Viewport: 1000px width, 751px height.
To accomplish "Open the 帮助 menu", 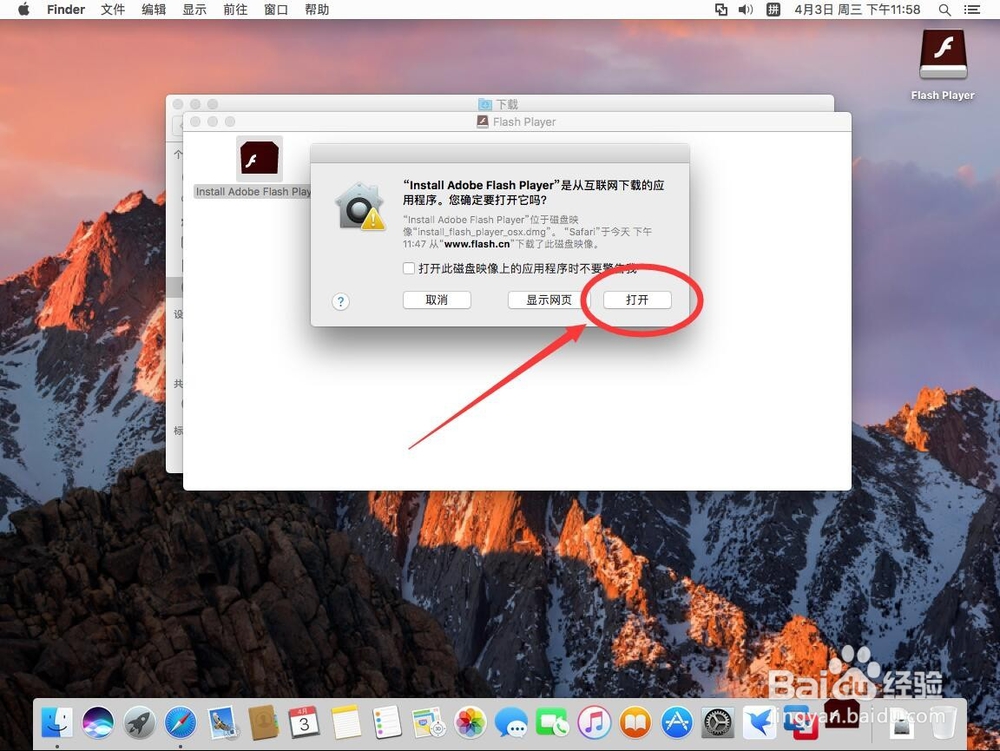I will [x=317, y=10].
